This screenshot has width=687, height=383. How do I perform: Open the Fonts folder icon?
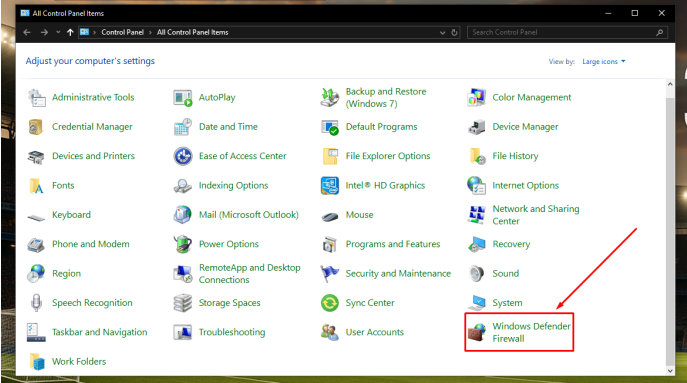tap(36, 185)
